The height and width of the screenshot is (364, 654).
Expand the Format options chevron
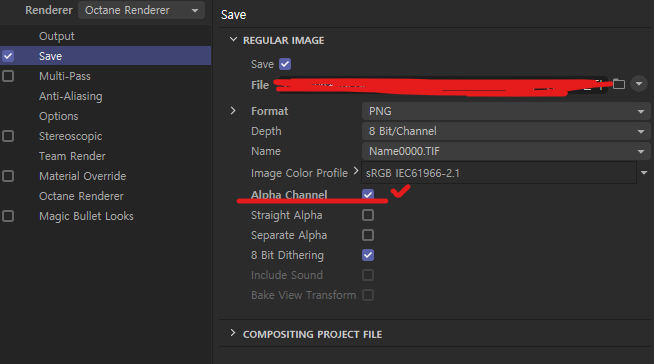[233, 111]
